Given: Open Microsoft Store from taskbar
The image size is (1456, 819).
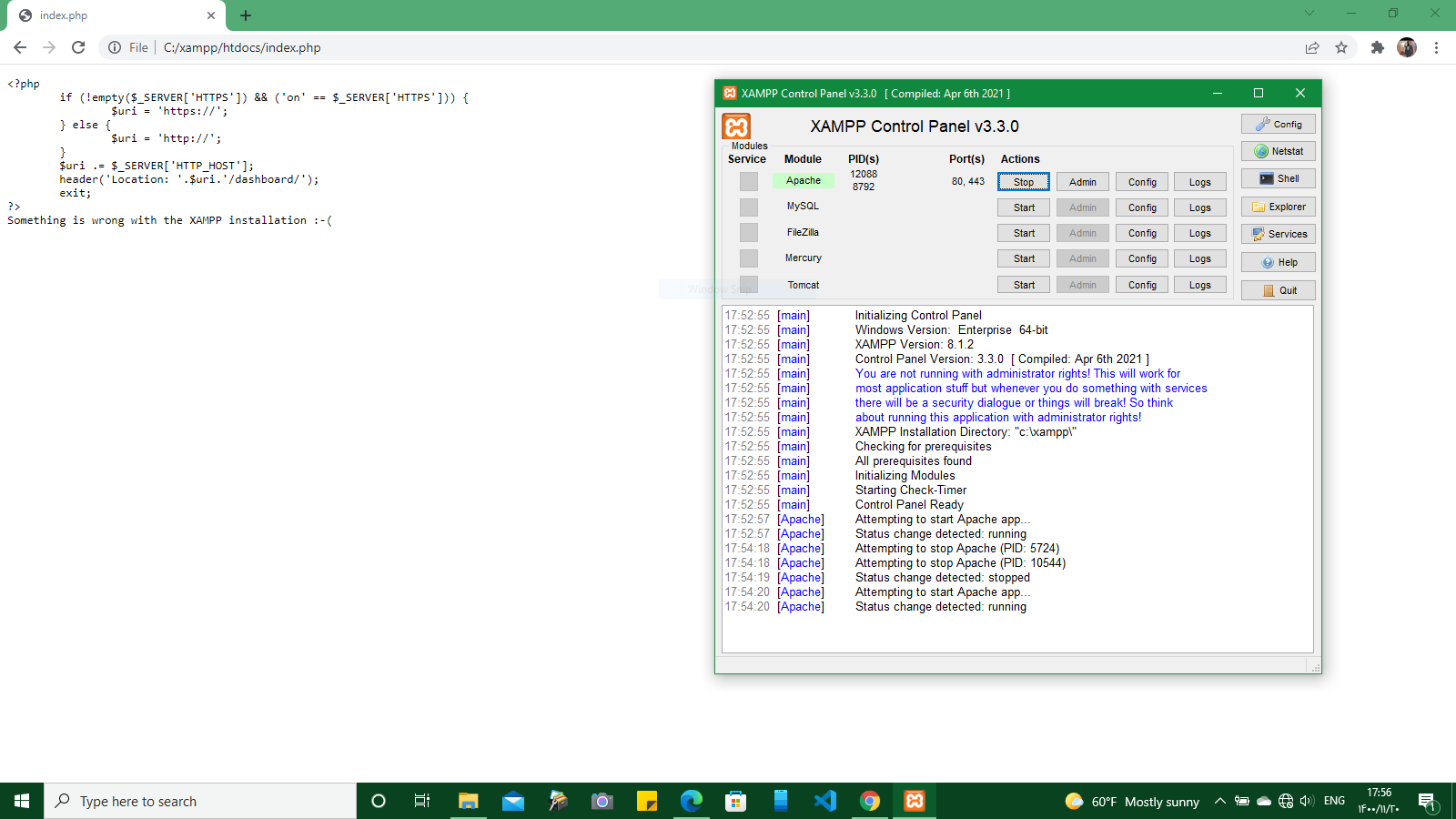Looking at the screenshot, I should pyautogui.click(x=736, y=801).
